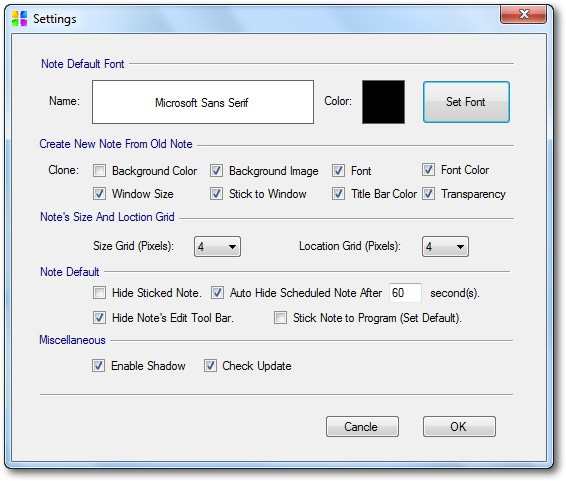Enable Stick Note to Program (Set Default)
566x481 pixels.
(x=280, y=318)
